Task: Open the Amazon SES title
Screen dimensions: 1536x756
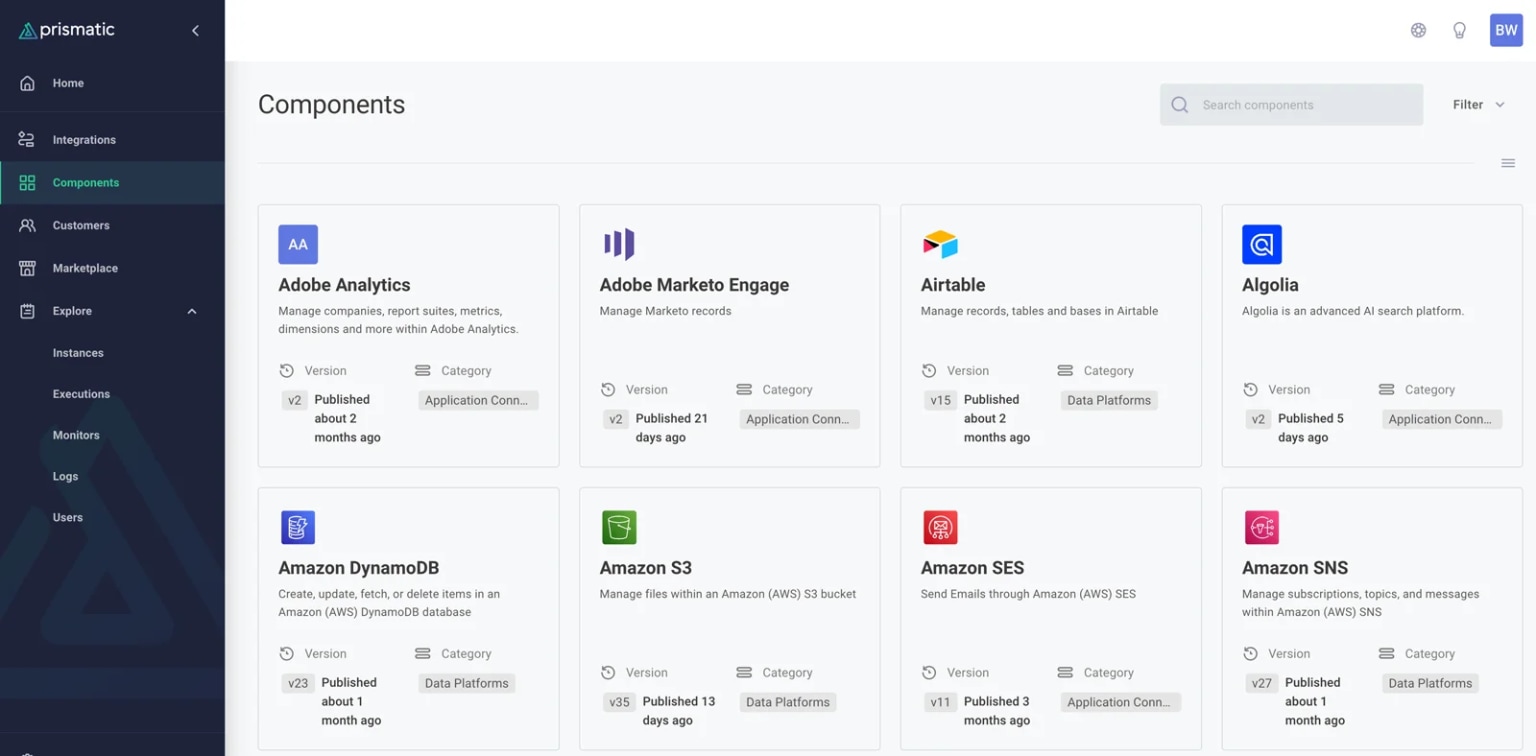Action: click(x=973, y=568)
